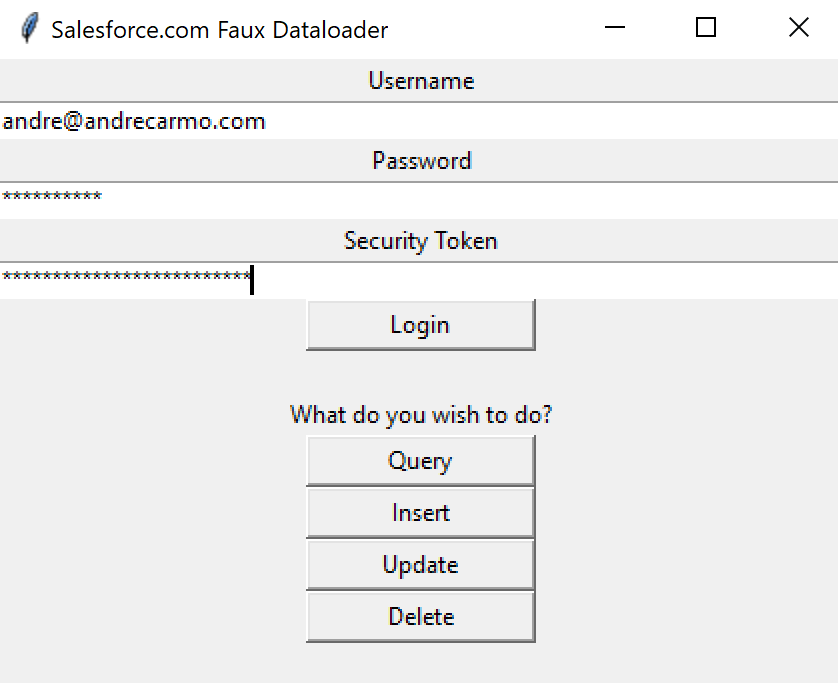This screenshot has width=838, height=683.
Task: Click into the masked Password field
Action: point(419,200)
